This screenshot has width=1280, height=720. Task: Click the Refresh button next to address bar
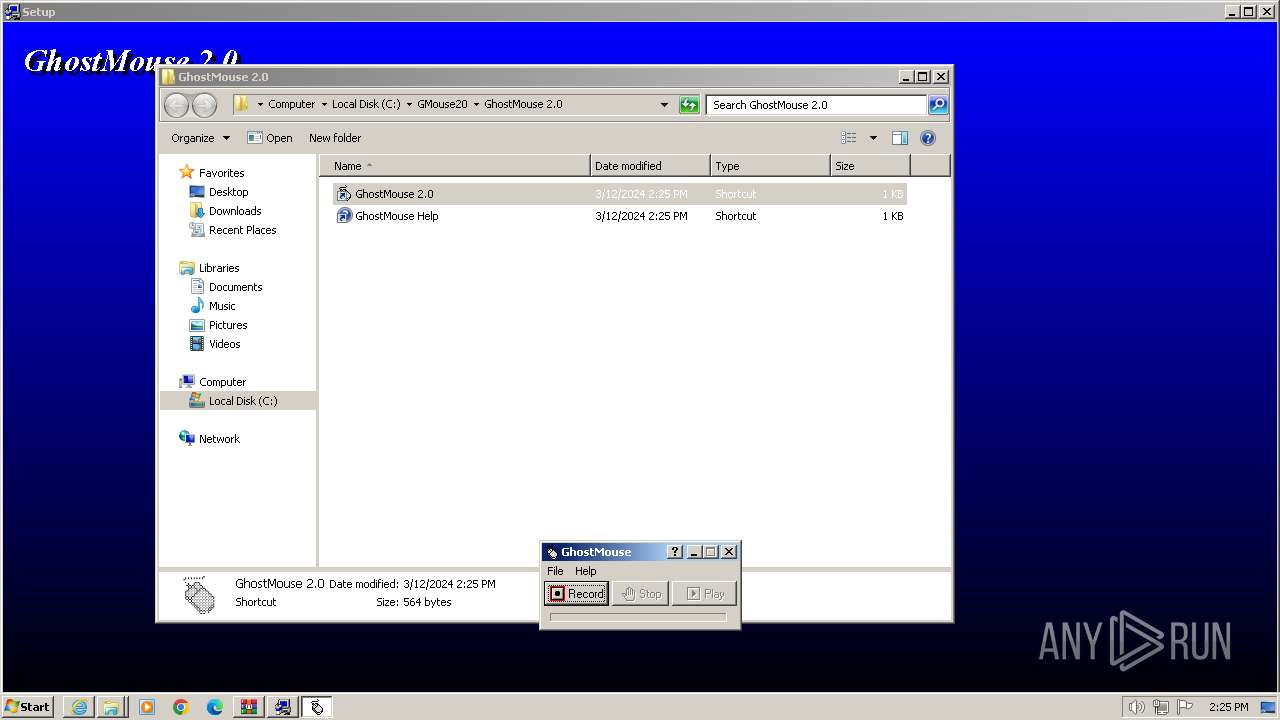689,104
